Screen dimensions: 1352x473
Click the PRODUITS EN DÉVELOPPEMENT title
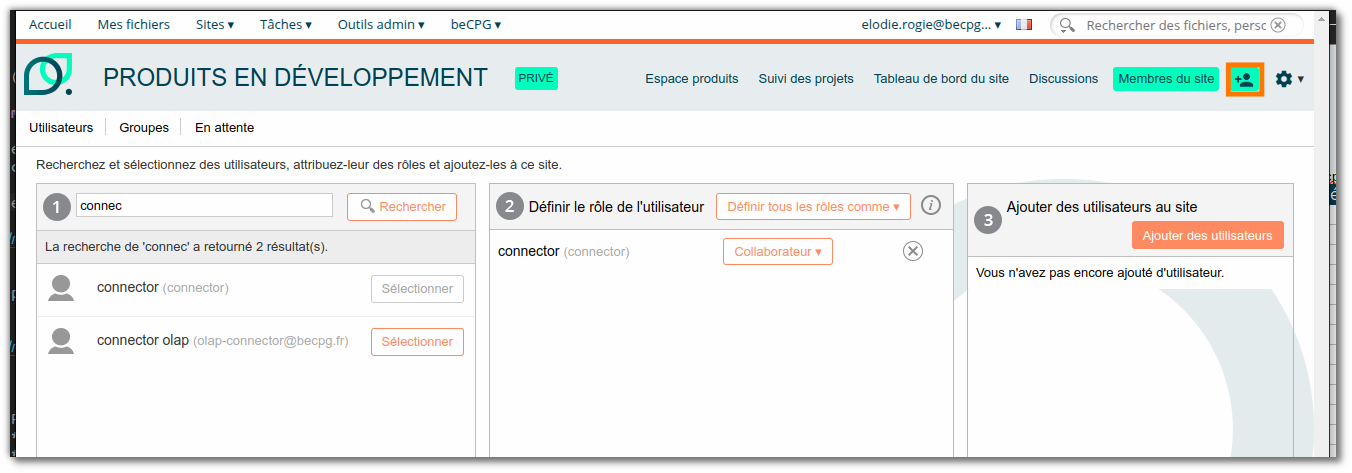tap(296, 78)
